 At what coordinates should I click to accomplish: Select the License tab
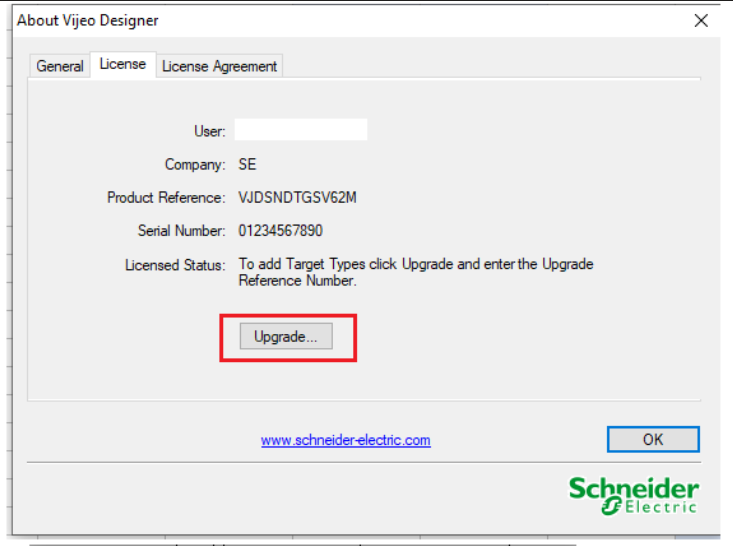pyautogui.click(x=122, y=64)
